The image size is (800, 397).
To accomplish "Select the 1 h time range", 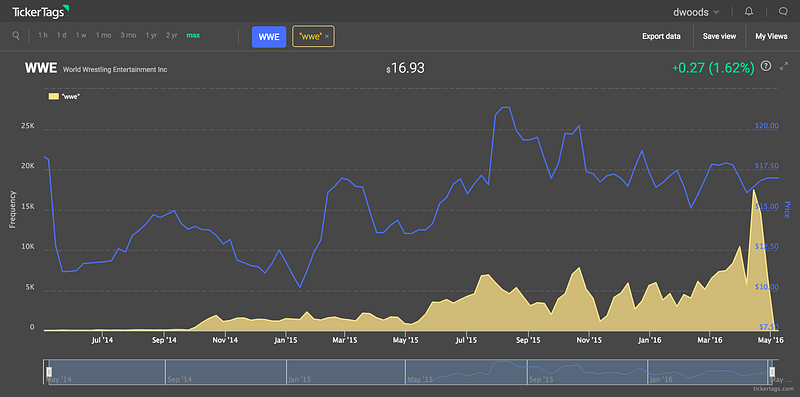I will (43, 36).
